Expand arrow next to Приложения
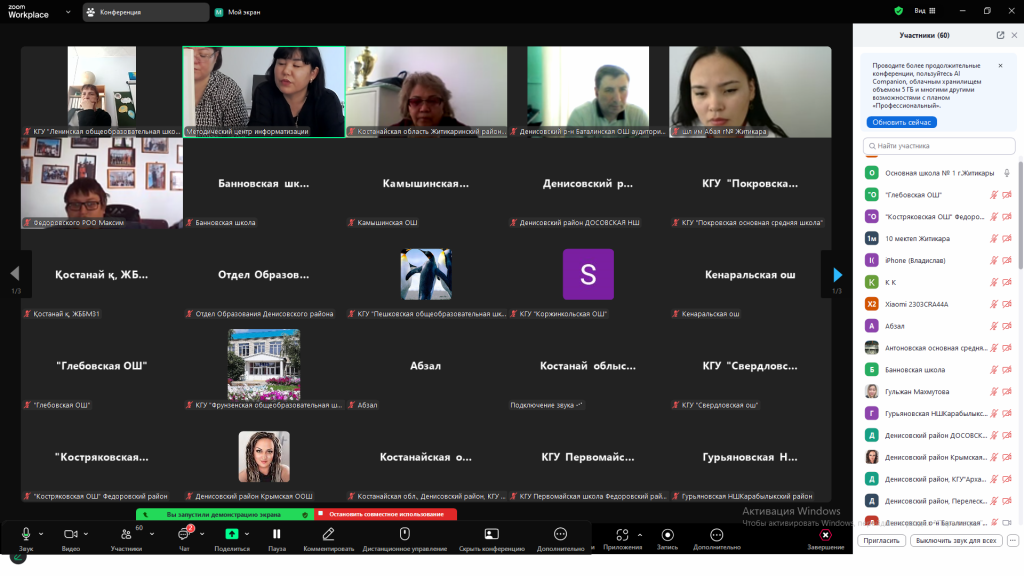1024x576 pixels. [x=640, y=535]
